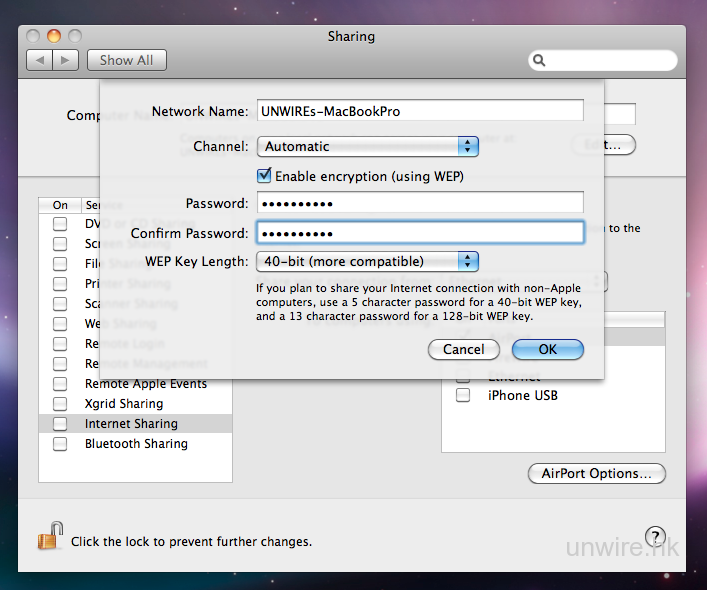This screenshot has height=590, width=707.
Task: Click the AirPort Options... button
Action: pyautogui.click(x=596, y=473)
